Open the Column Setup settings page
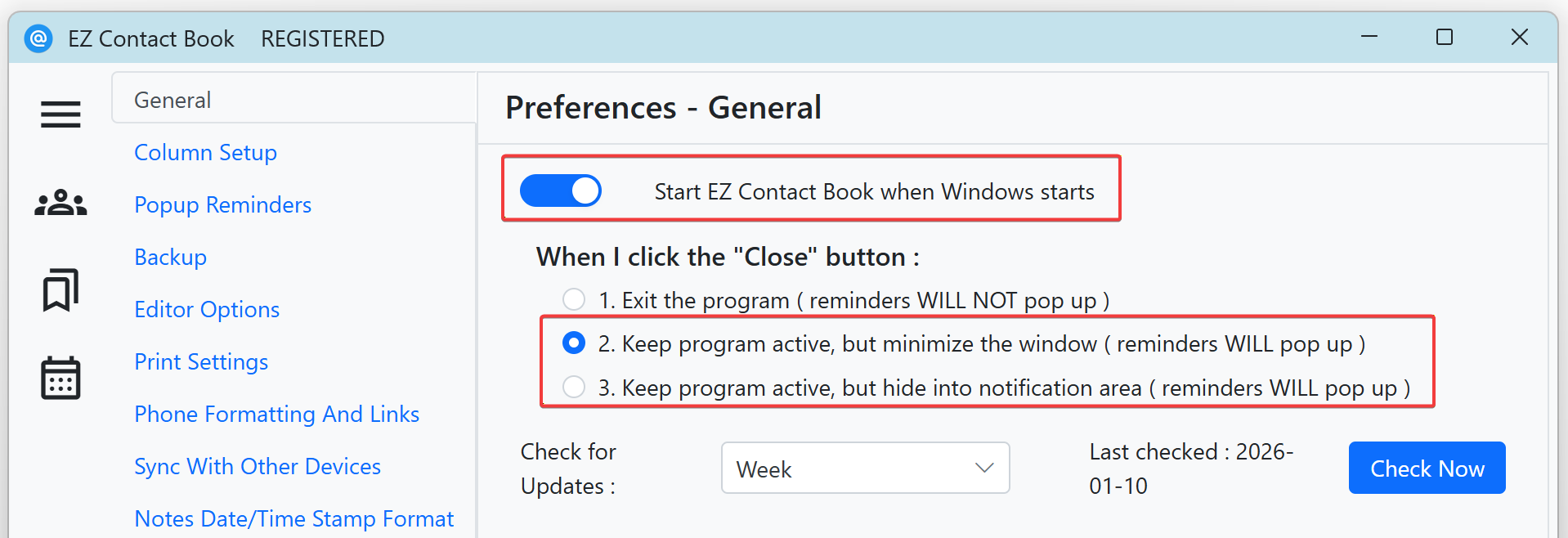The image size is (1568, 538). click(x=205, y=152)
